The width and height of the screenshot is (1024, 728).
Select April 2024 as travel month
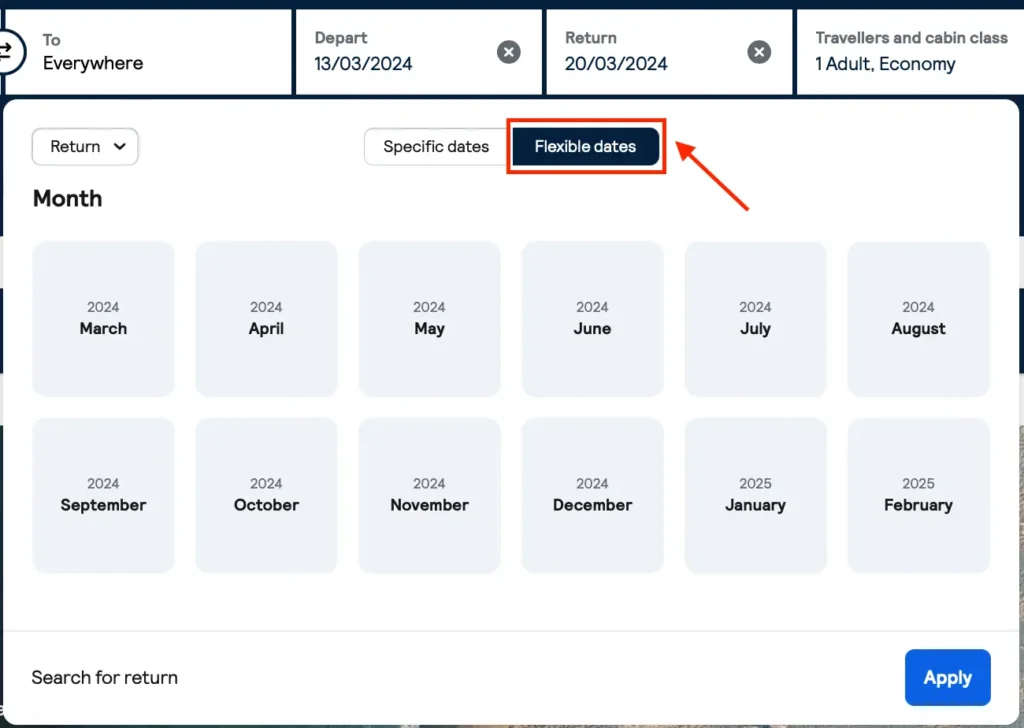click(266, 318)
